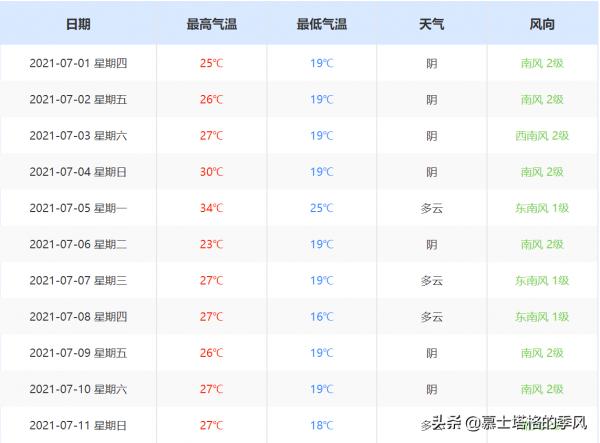The height and width of the screenshot is (443, 600).
Task: Select the date cell 2021-07-09 星期五
Action: pyautogui.click(x=78, y=353)
